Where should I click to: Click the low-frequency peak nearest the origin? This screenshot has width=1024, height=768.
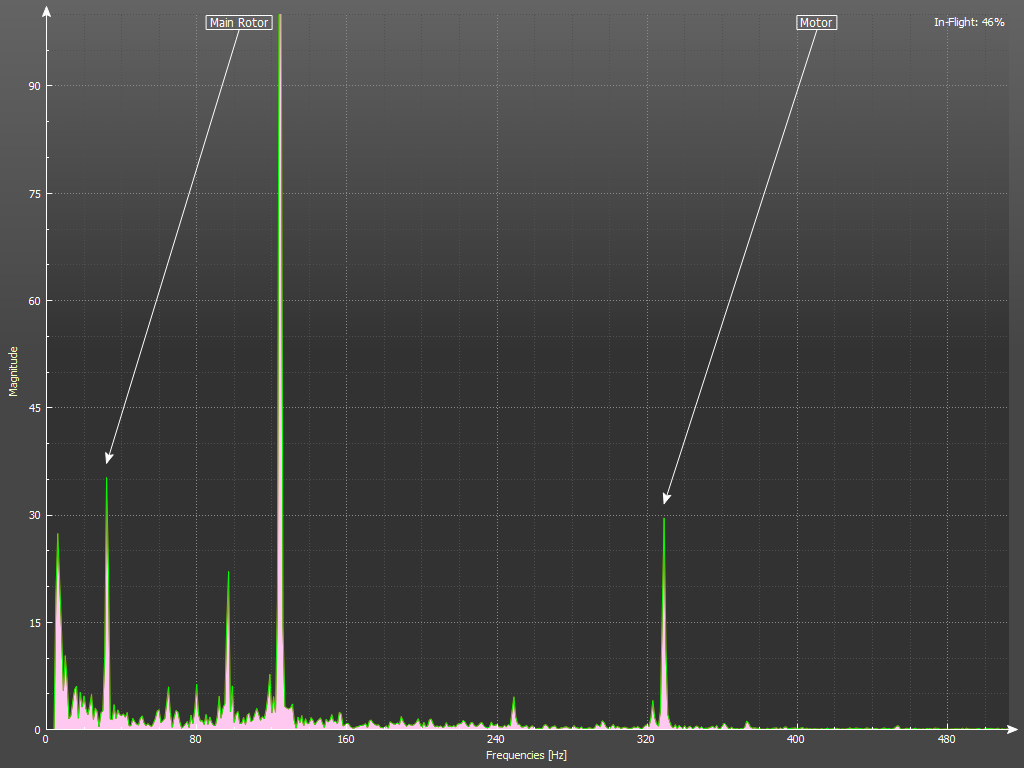coord(58,536)
